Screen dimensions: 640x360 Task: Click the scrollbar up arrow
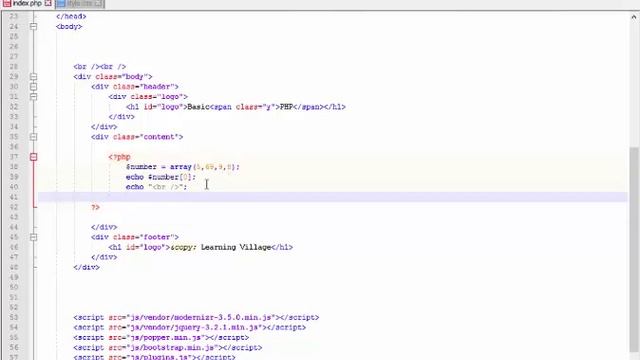[x=633, y=17]
